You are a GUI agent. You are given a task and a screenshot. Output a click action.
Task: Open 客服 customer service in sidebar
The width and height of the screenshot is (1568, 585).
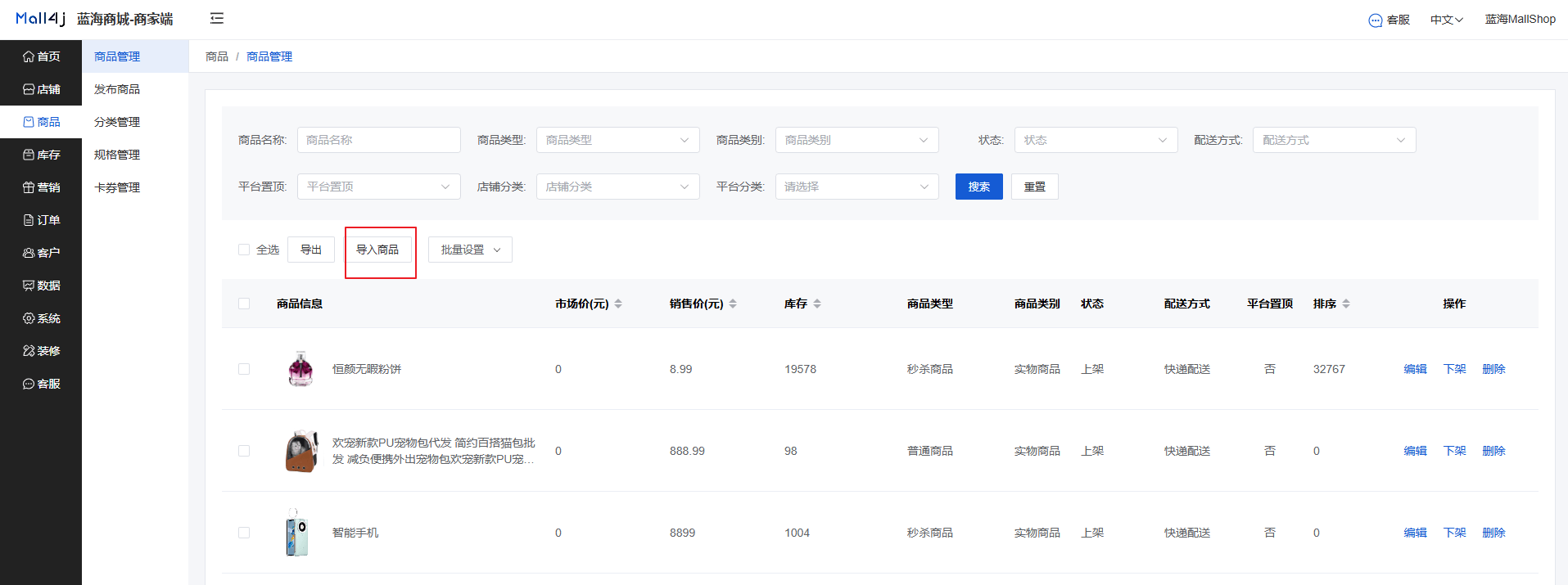41,384
